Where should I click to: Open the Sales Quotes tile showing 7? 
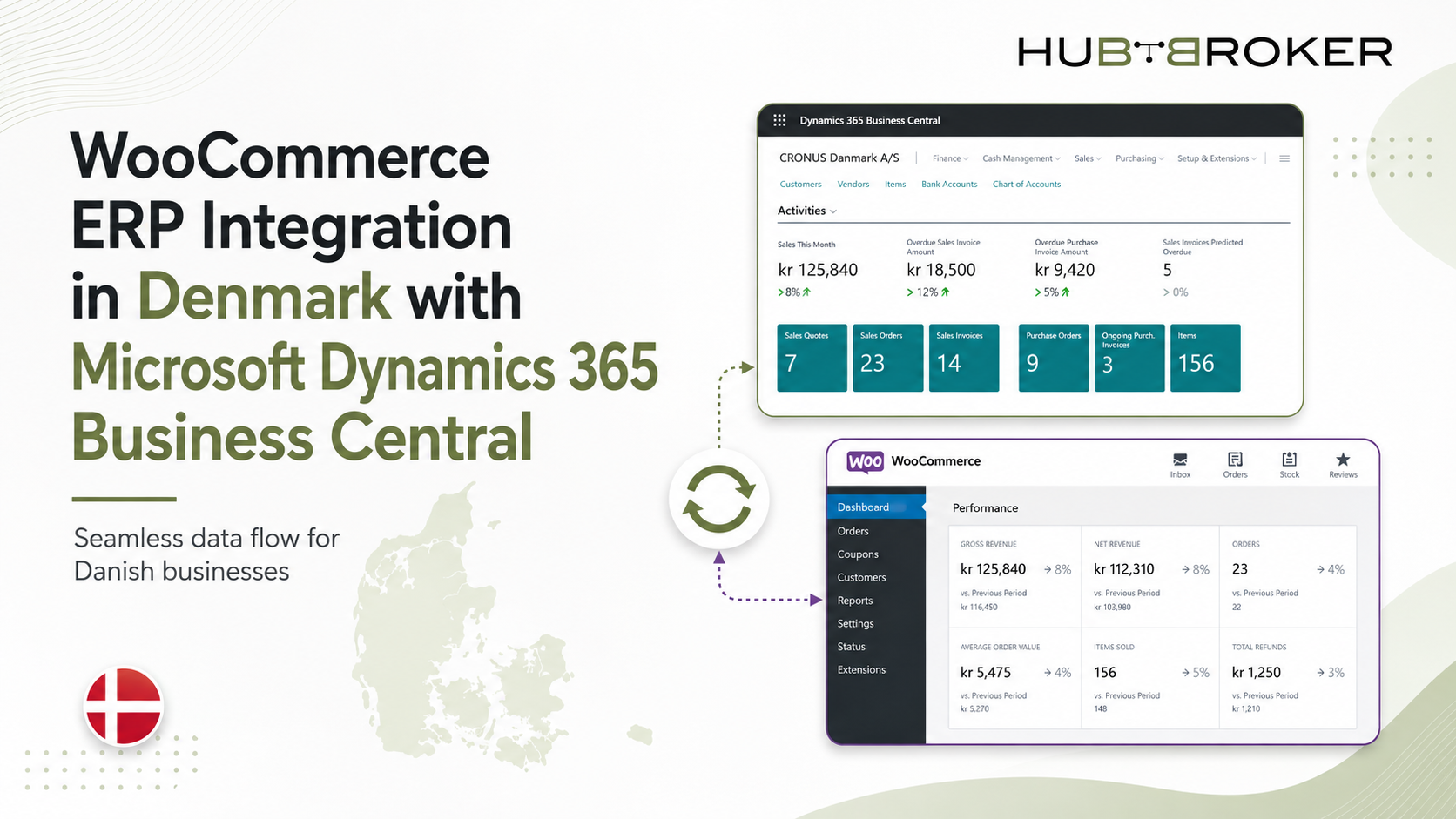point(812,358)
